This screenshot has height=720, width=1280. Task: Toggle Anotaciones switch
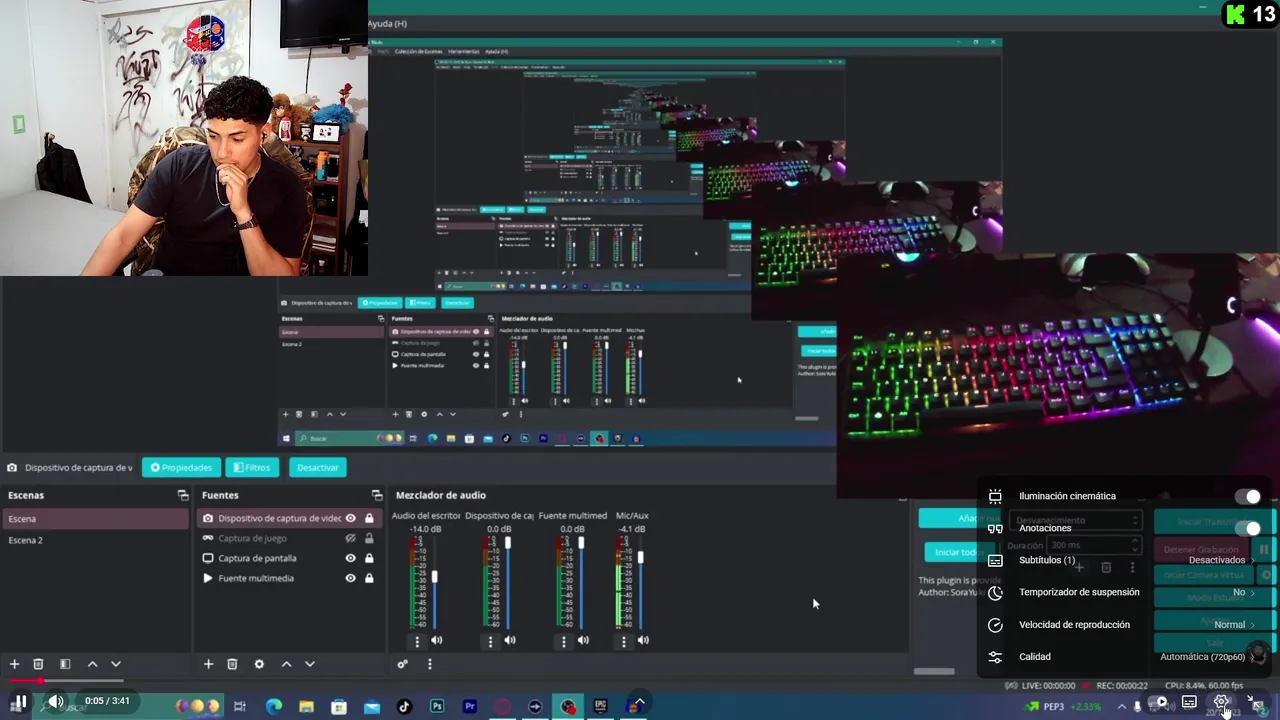[1247, 528]
